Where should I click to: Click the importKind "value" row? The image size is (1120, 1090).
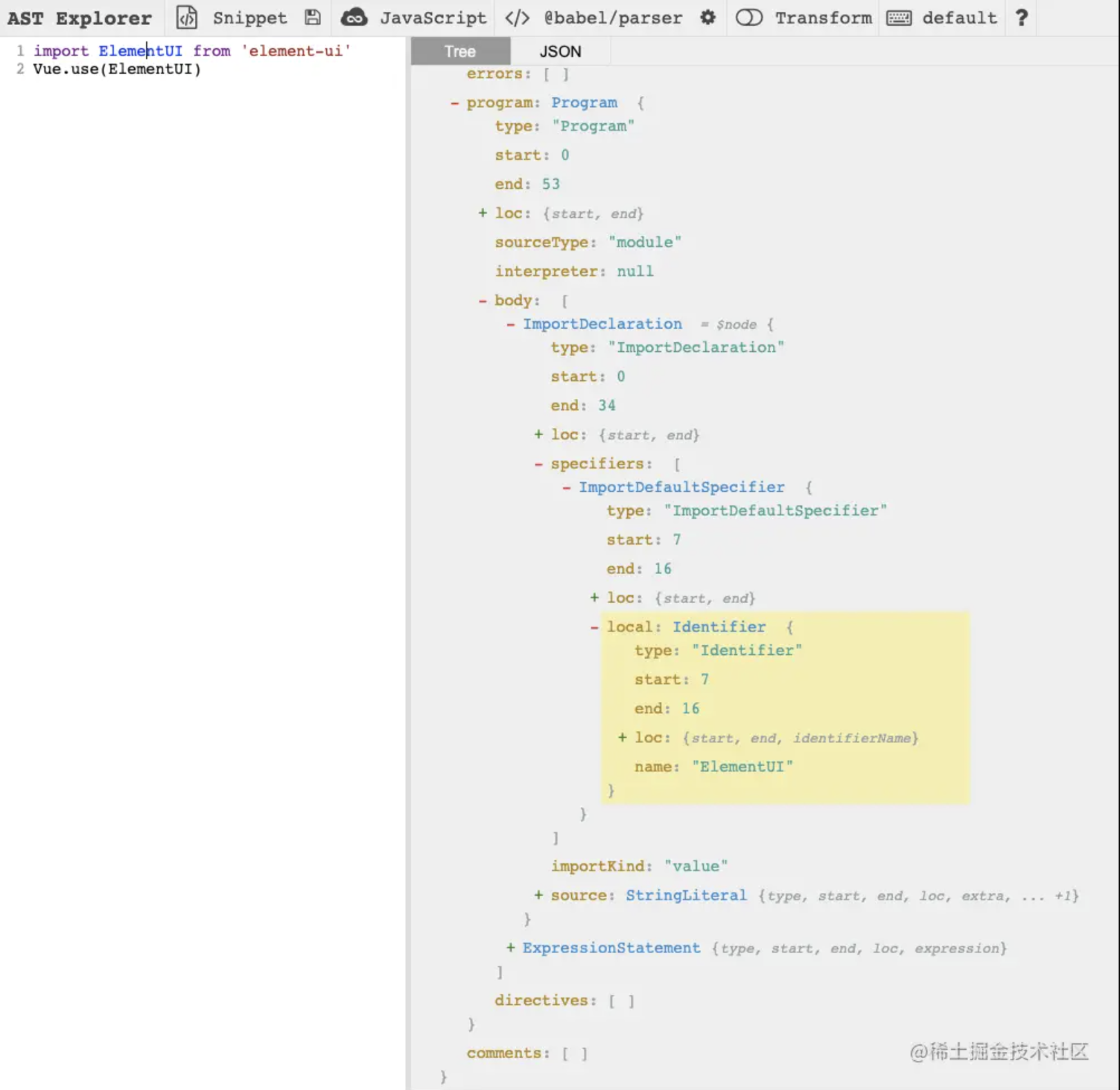click(x=640, y=866)
